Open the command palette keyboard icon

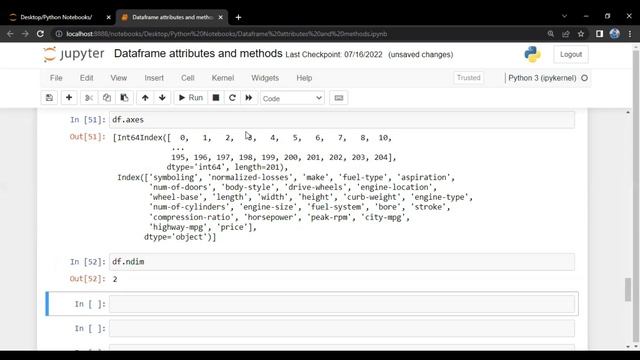pos(339,98)
